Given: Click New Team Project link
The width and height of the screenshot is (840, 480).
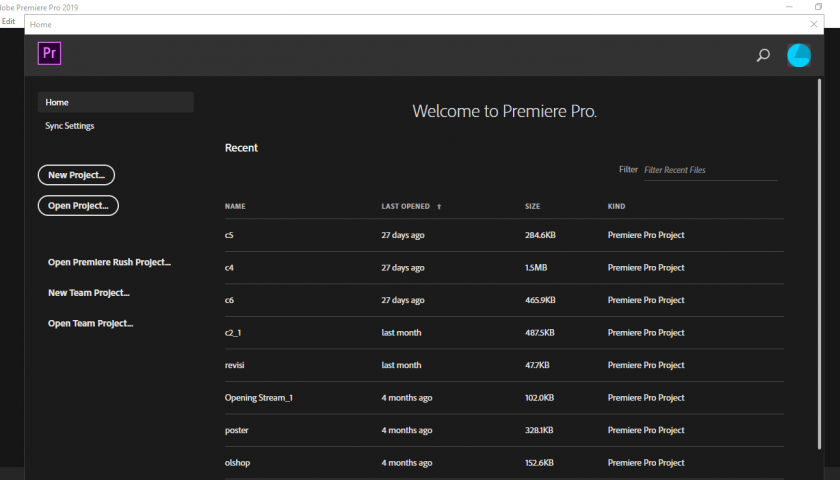Looking at the screenshot, I should coord(89,292).
